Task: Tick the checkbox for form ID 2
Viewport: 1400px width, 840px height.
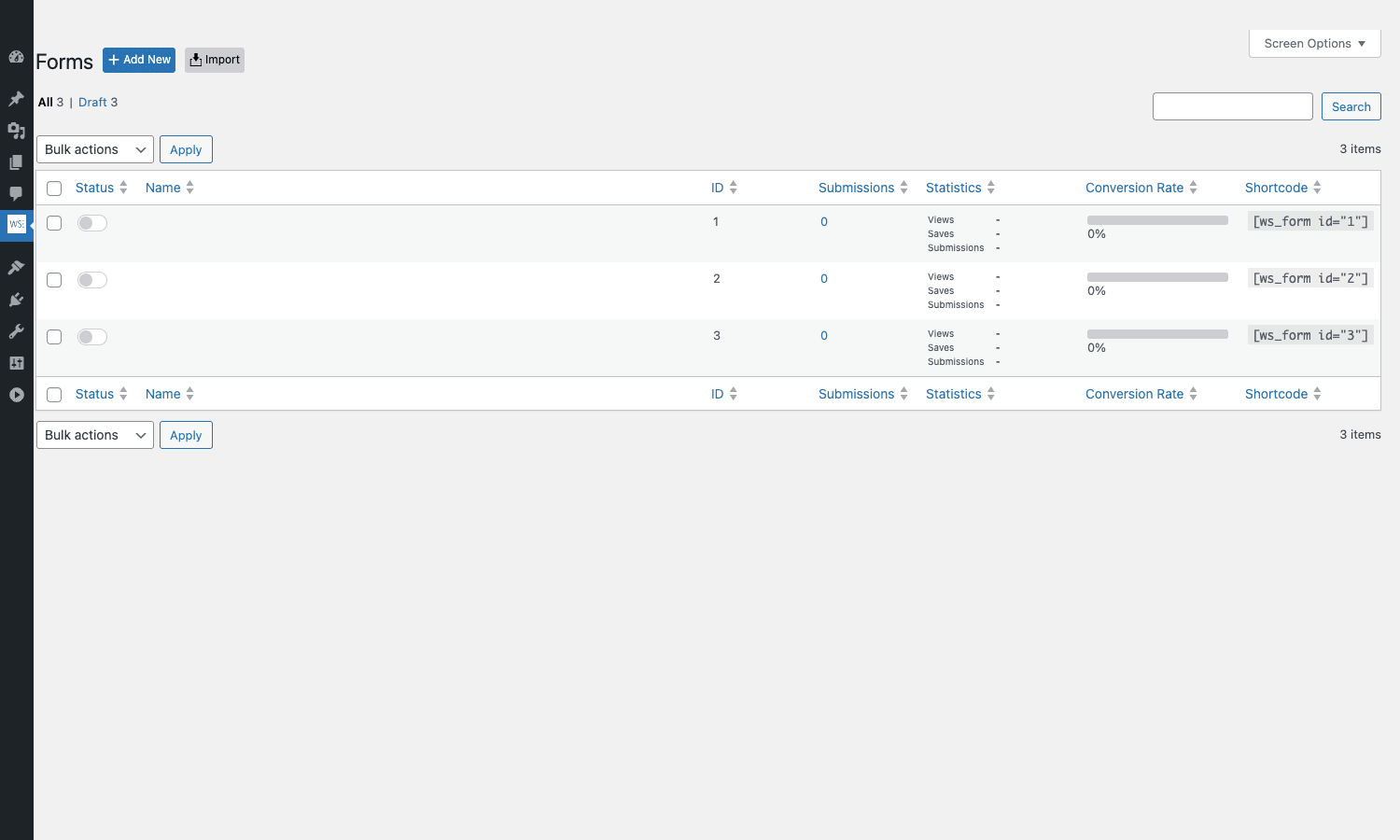Action: (54, 280)
